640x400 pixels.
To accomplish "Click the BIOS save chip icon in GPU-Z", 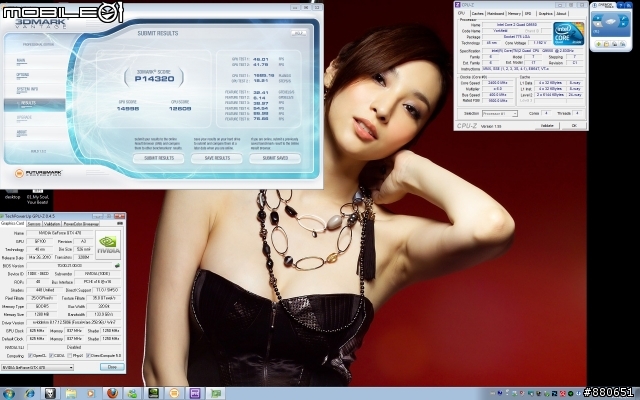I will tap(118, 266).
